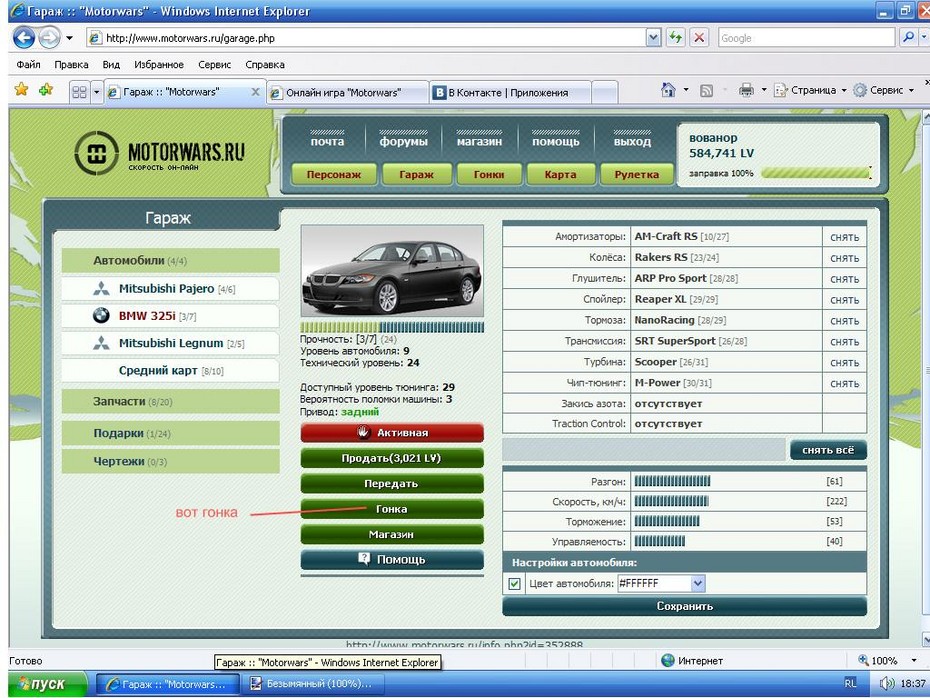
Task: Click the Передать button
Action: pyautogui.click(x=392, y=483)
